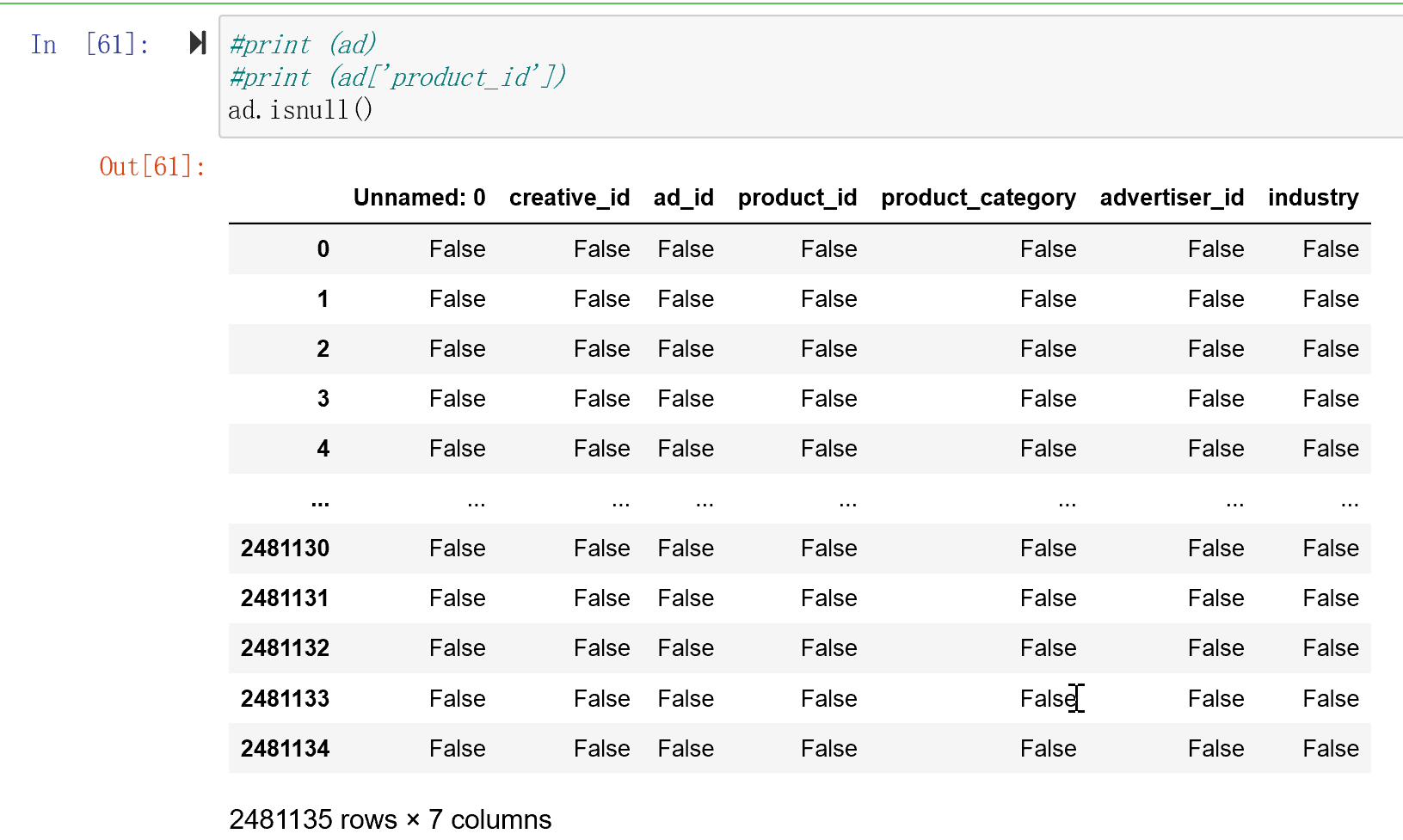1403x840 pixels.
Task: Click the commented line '#print (ad)'
Action: click(303, 44)
